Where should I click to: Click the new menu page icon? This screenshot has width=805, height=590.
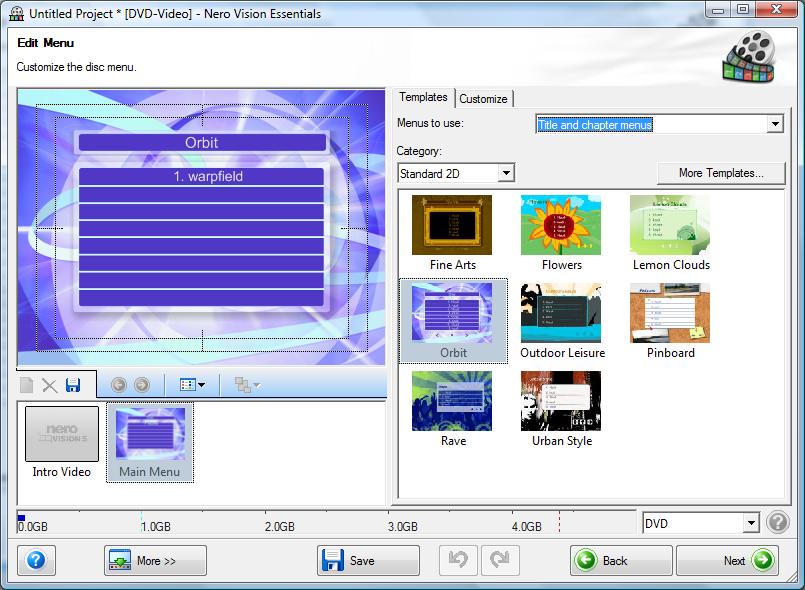26,385
